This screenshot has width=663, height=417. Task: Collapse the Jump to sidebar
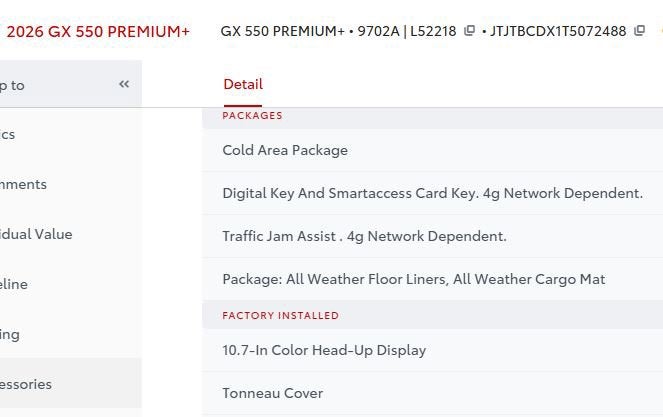tap(124, 84)
